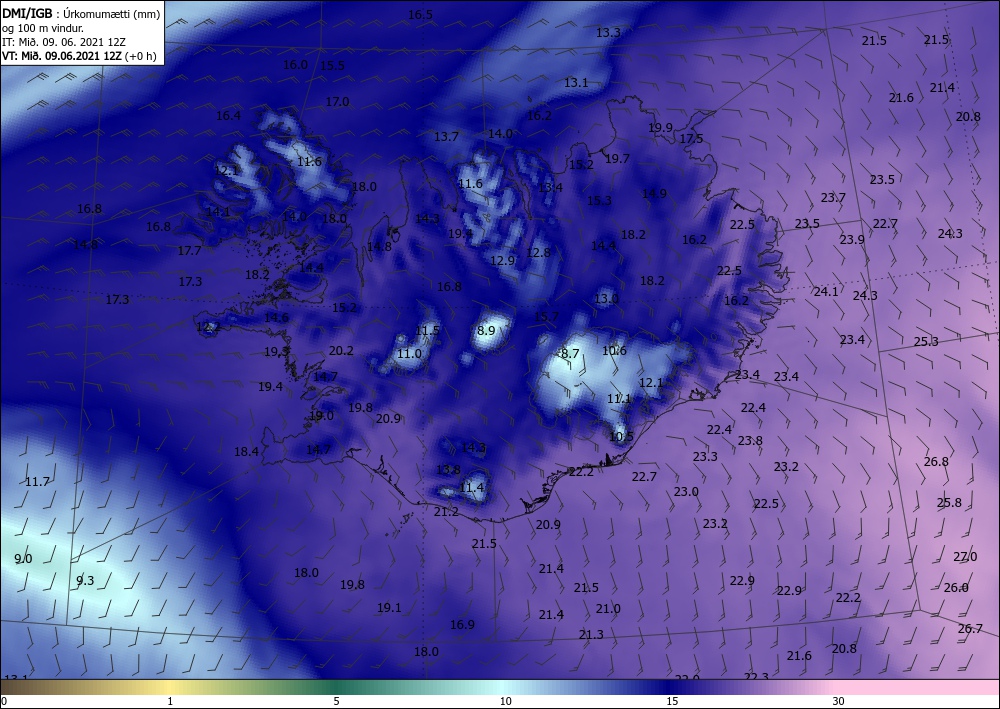Click the 5 label on the color scale
The height and width of the screenshot is (709, 1000).
336,701
